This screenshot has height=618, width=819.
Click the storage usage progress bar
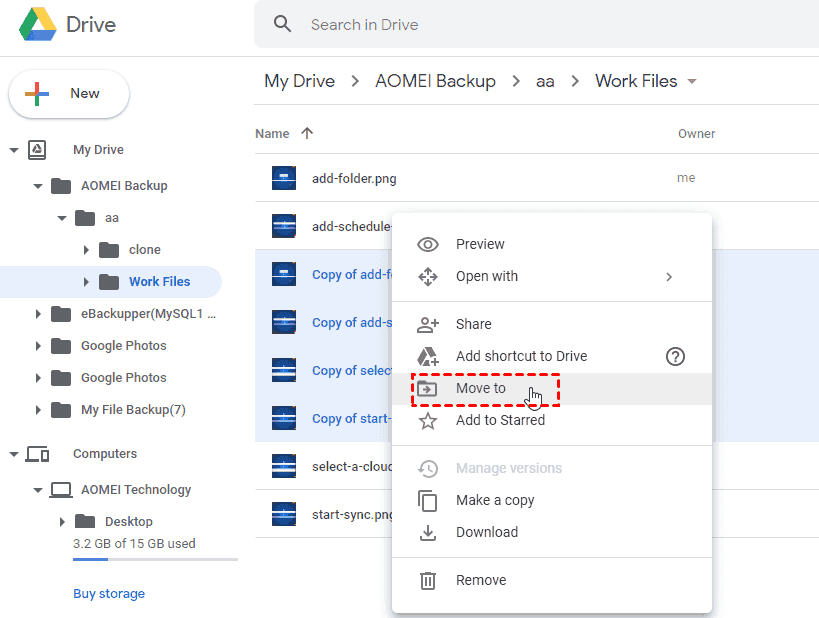tap(155, 560)
